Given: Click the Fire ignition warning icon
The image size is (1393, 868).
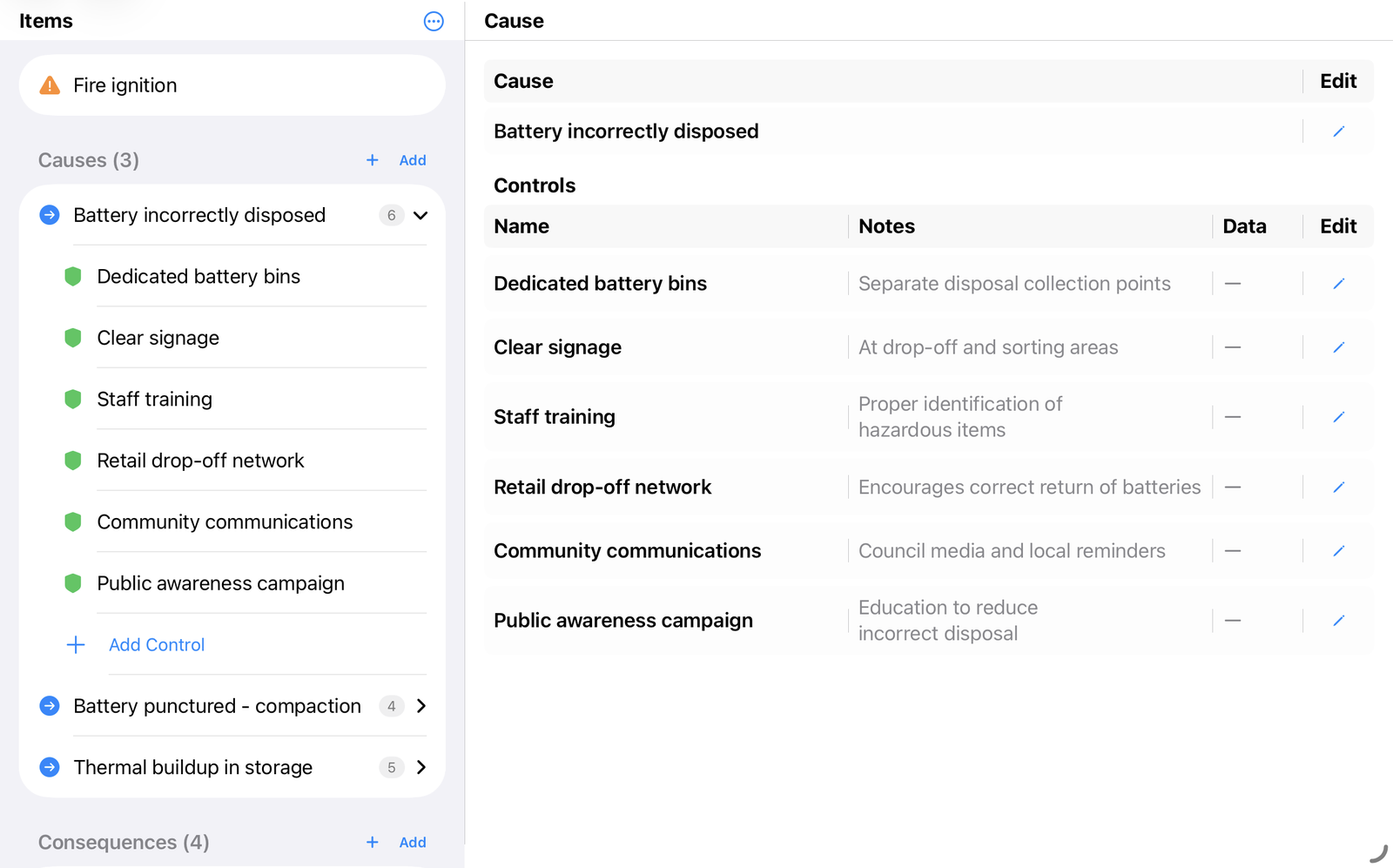Looking at the screenshot, I should pos(50,85).
